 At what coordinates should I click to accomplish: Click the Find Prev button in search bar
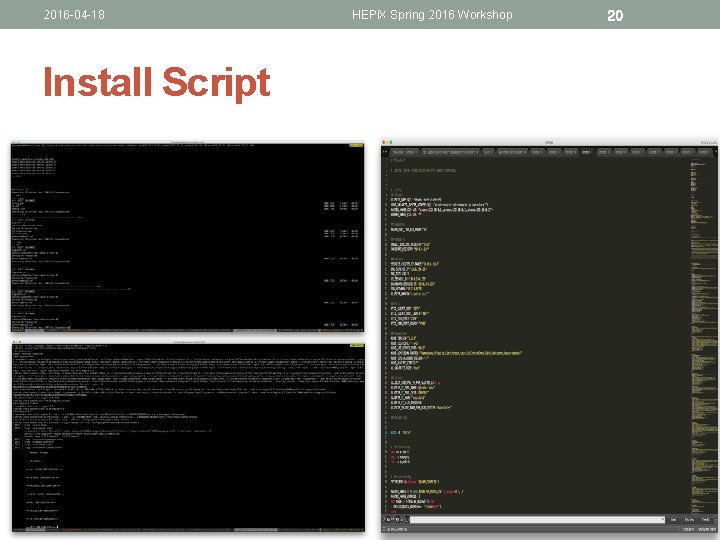coord(689,519)
